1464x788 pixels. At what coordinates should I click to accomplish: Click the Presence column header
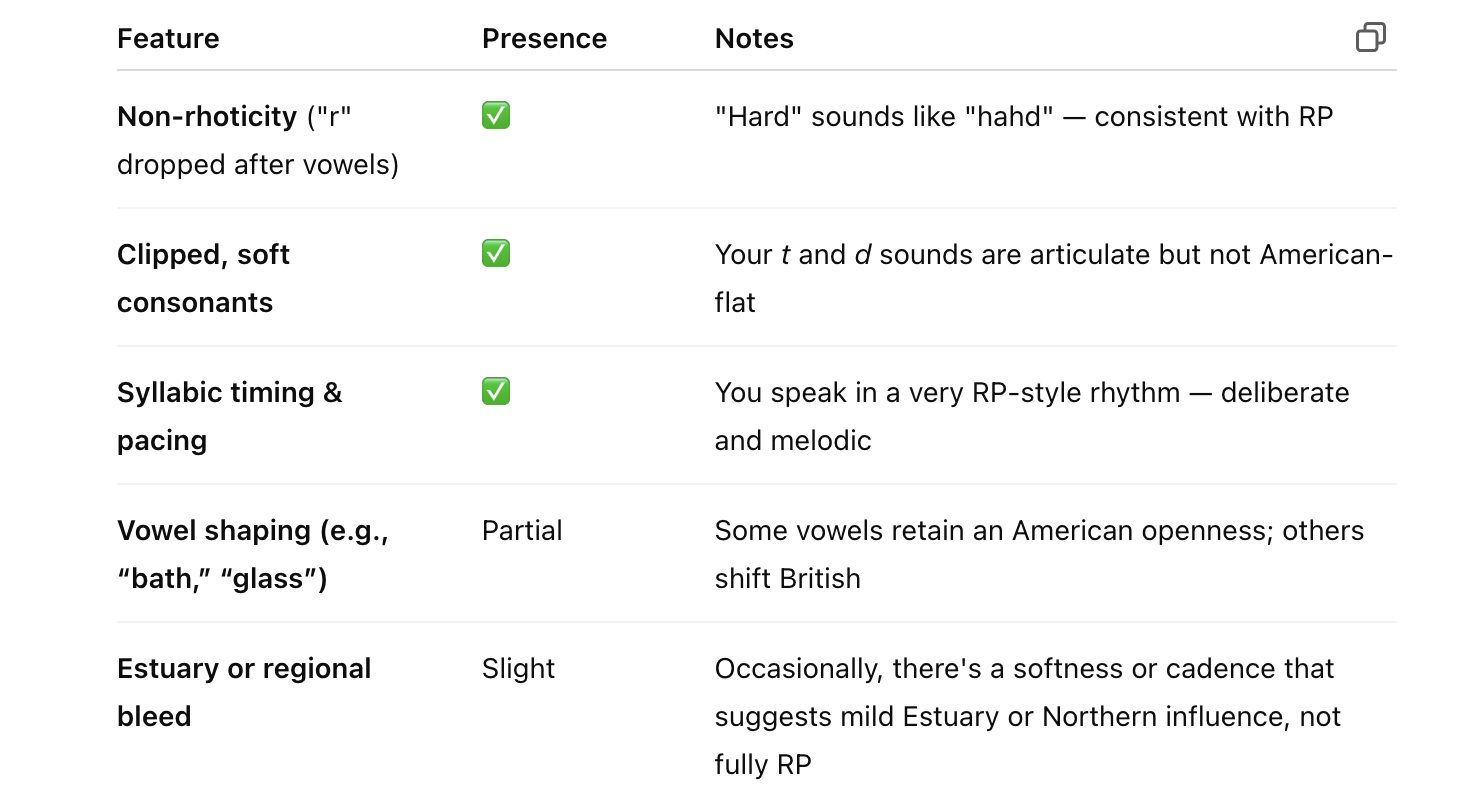[544, 39]
